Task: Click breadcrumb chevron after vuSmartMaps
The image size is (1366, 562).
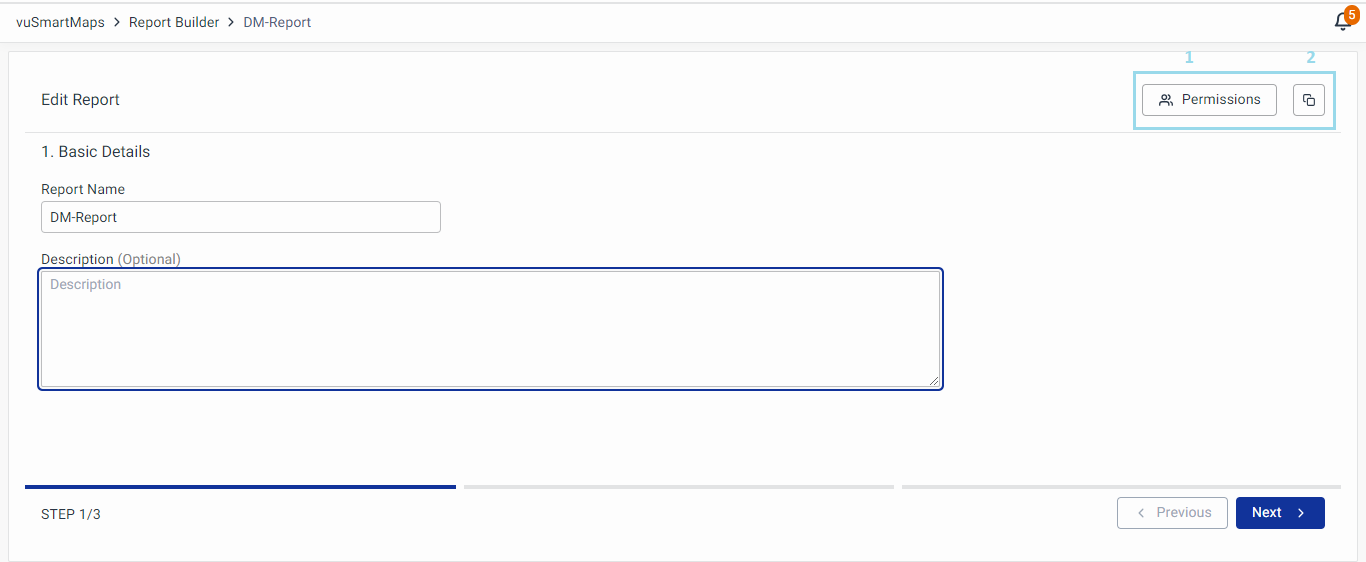Action: [x=117, y=22]
